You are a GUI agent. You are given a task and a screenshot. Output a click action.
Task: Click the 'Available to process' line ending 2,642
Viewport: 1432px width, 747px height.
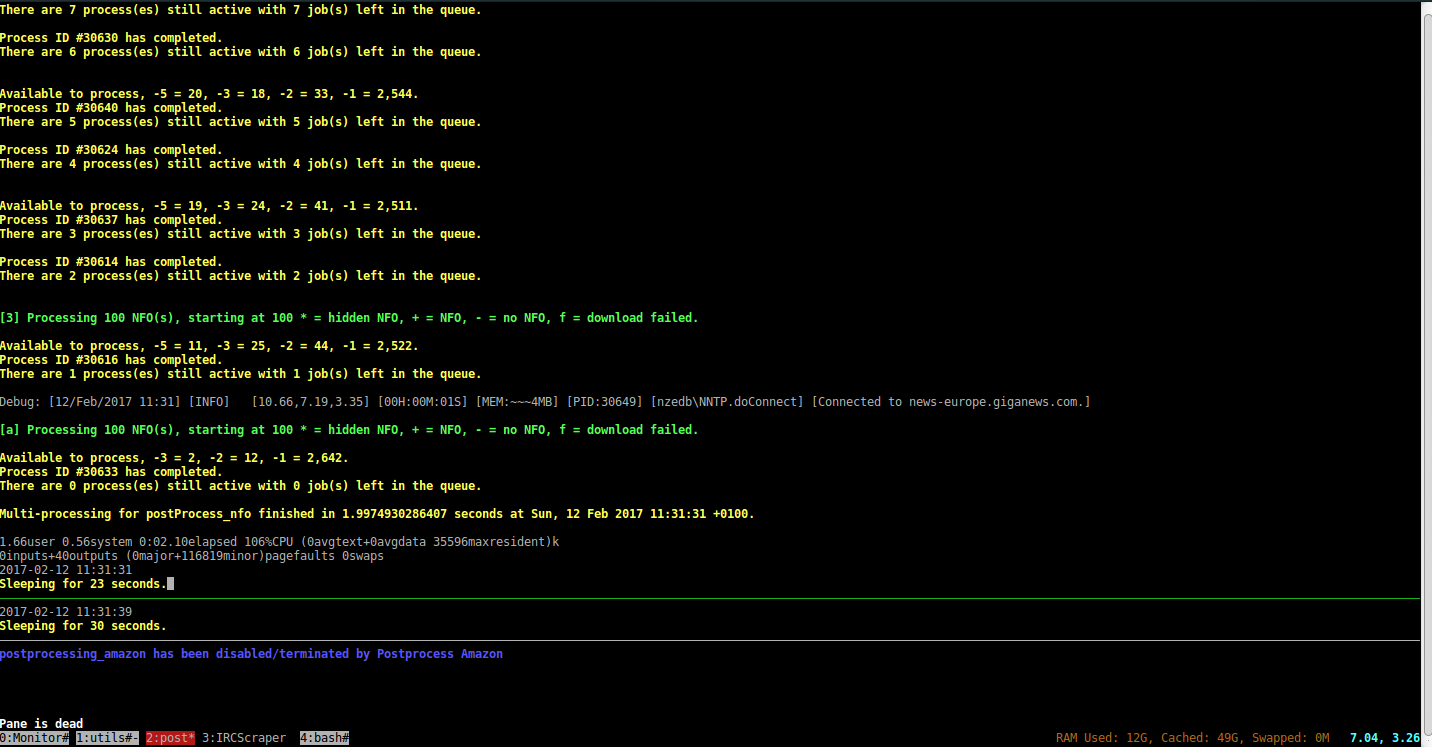pos(174,458)
